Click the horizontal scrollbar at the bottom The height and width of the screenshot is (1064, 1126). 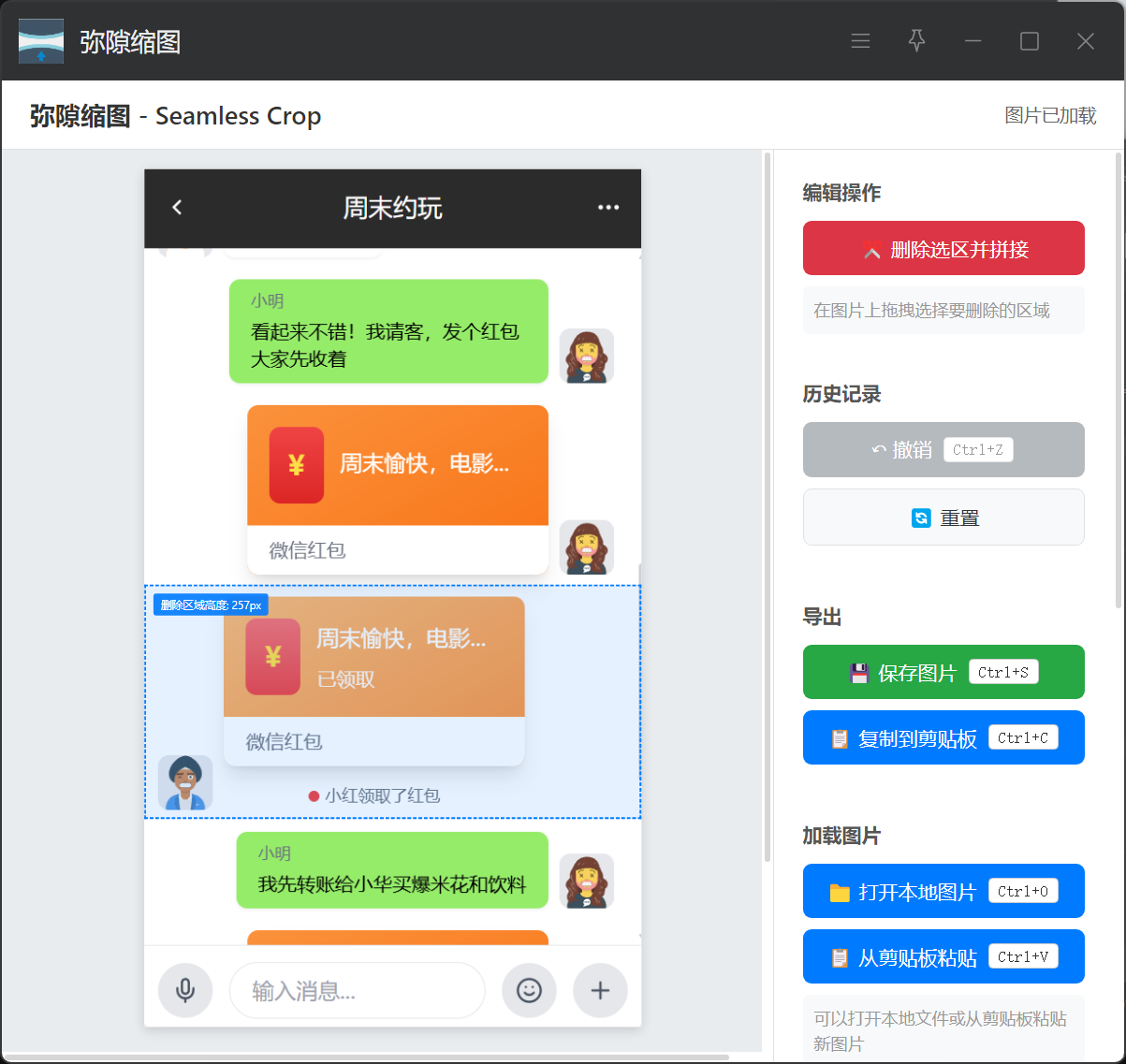(365, 1057)
